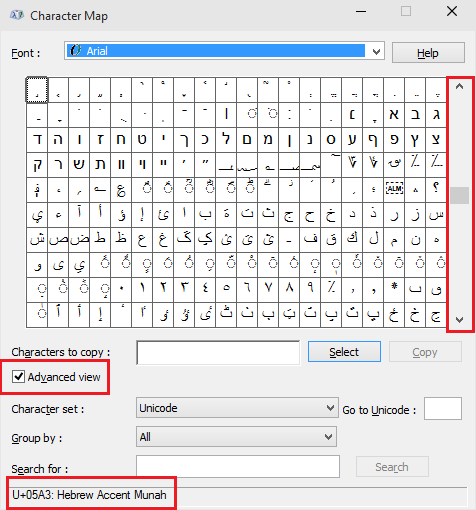
Task: Select the Arabic letter Meem م cell
Action: coord(394,240)
